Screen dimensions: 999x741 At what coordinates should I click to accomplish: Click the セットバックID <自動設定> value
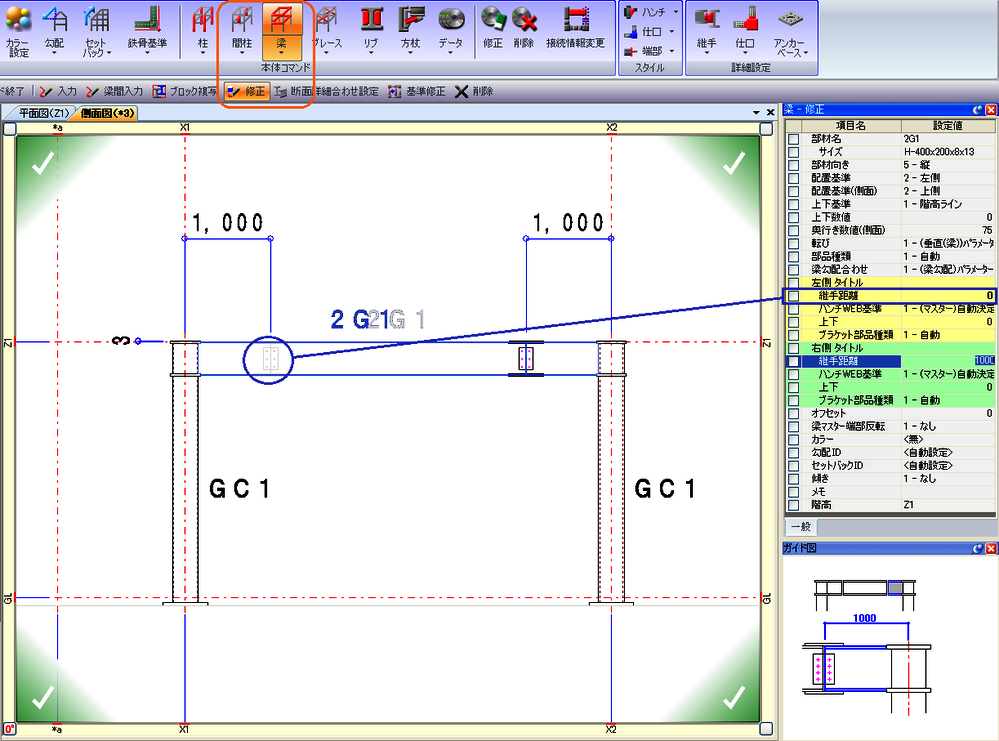pos(949,466)
